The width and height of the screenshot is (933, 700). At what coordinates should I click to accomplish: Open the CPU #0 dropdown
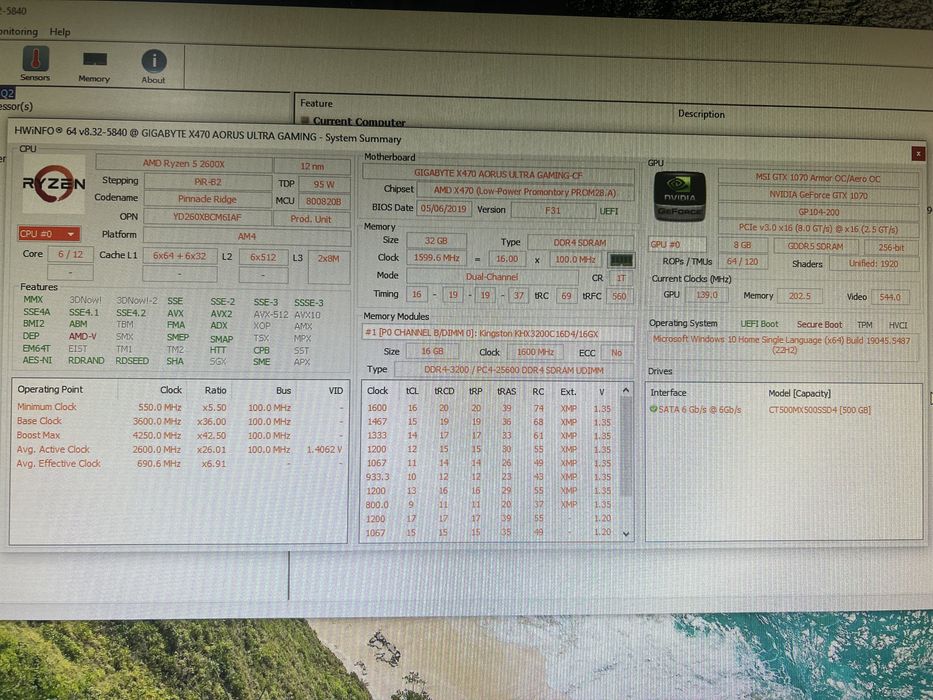(x=49, y=234)
